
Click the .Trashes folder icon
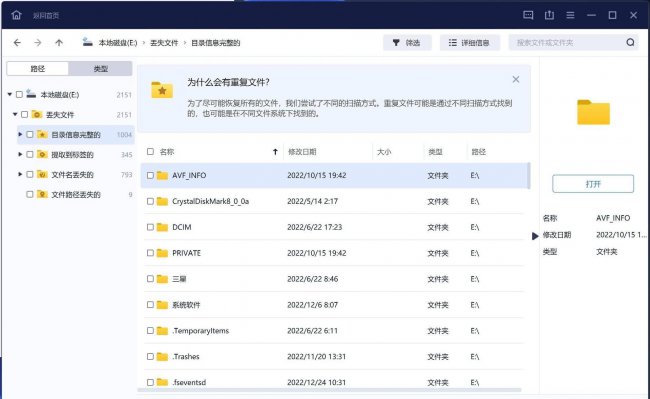pos(162,356)
